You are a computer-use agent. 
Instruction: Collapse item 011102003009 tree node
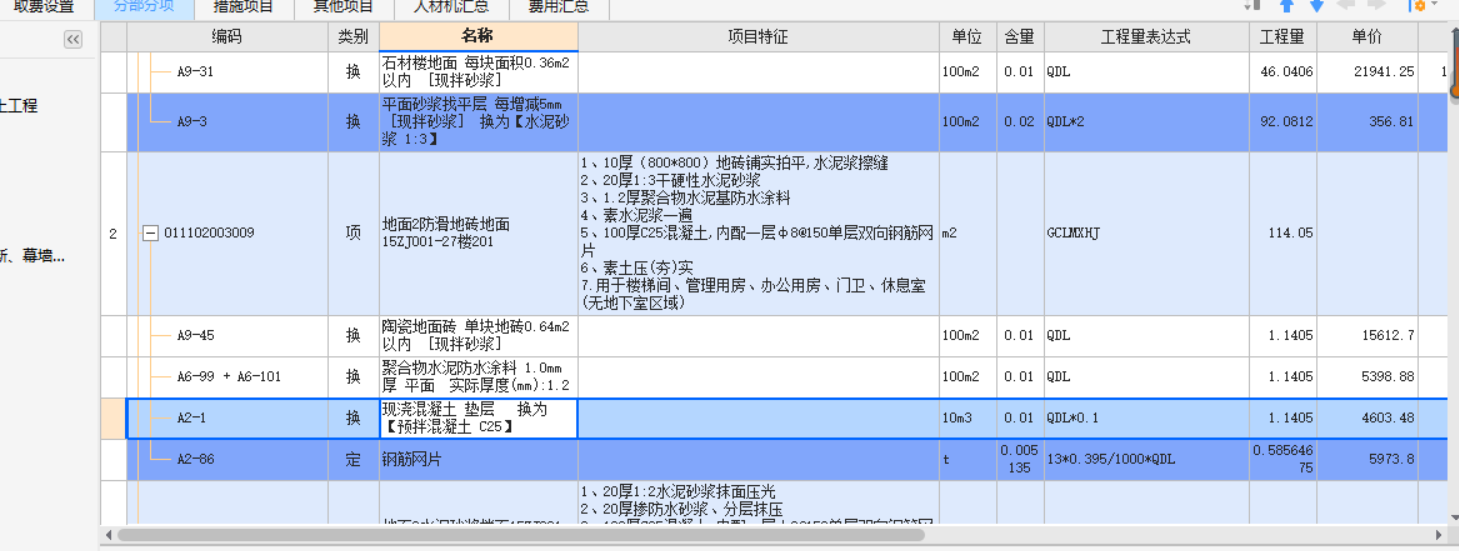[150, 233]
